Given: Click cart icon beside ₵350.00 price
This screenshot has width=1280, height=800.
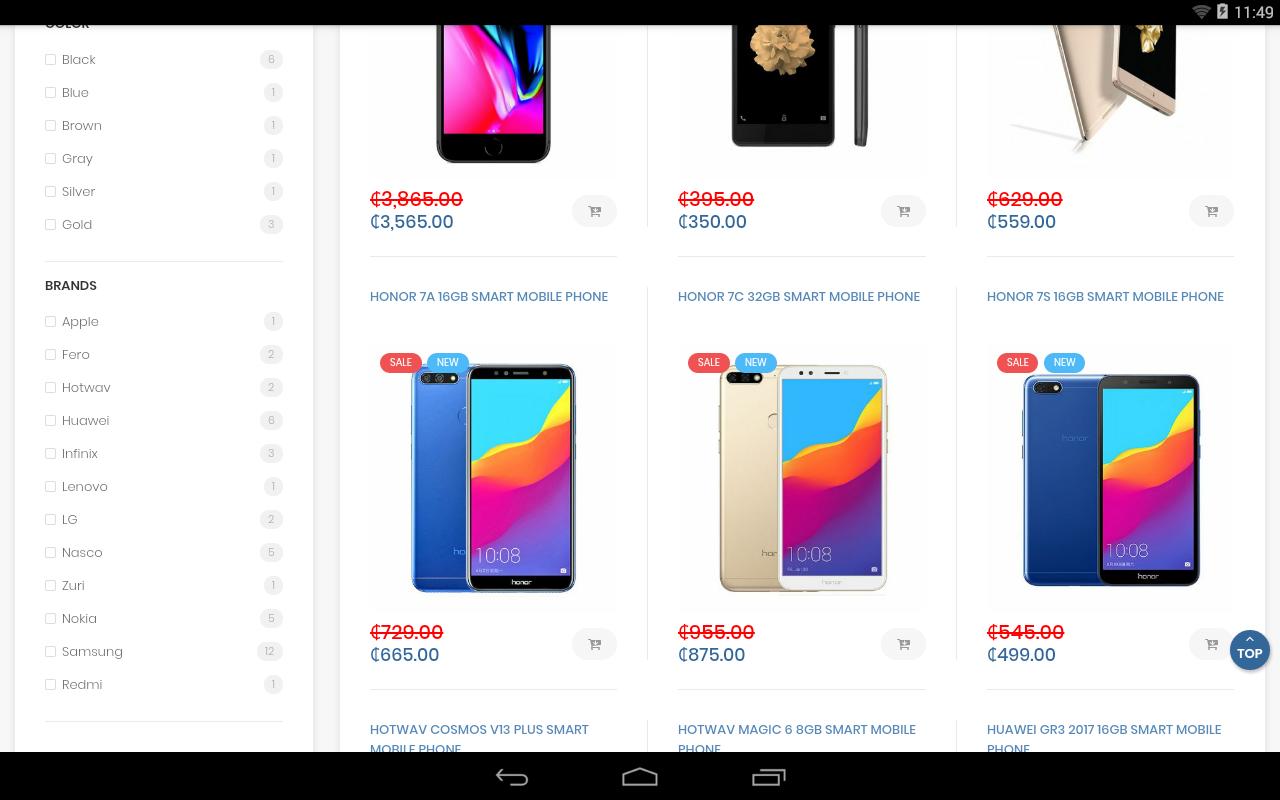Looking at the screenshot, I should [x=903, y=211].
